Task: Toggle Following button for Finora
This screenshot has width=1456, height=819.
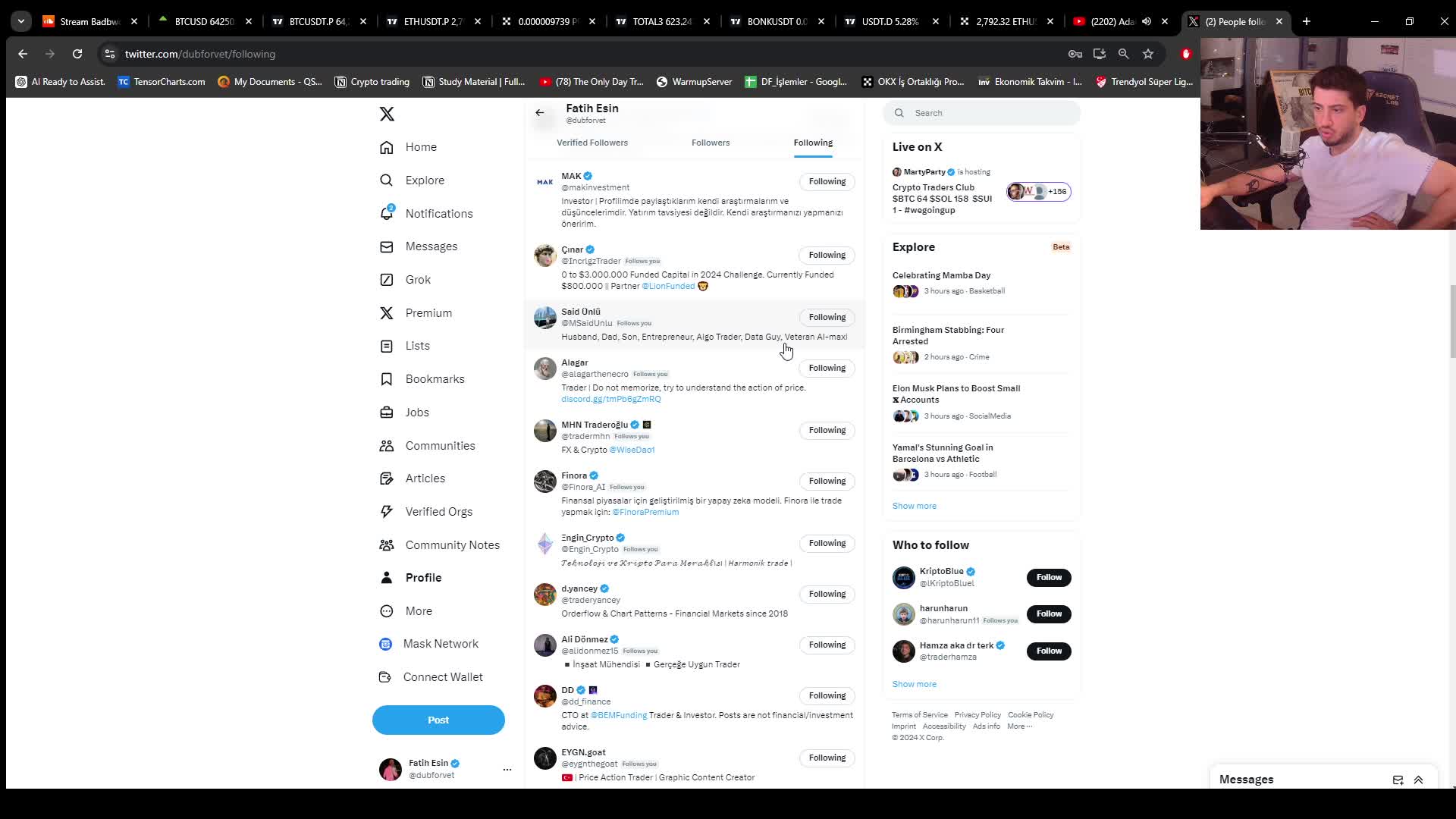Action: [x=827, y=481]
